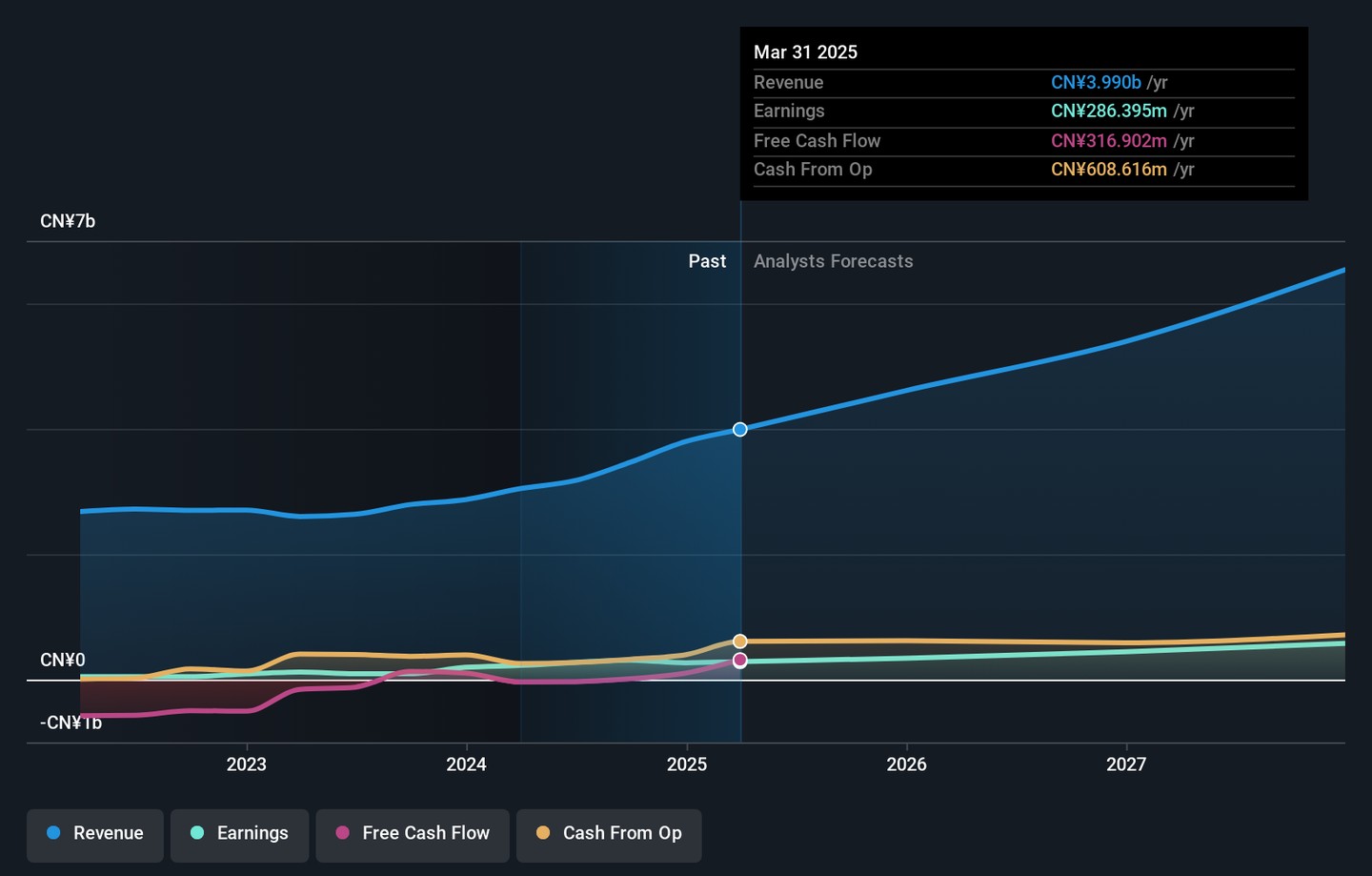Click the Analysts Forecasts label
Viewport: 1372px width, 876px height.
pyautogui.click(x=833, y=261)
